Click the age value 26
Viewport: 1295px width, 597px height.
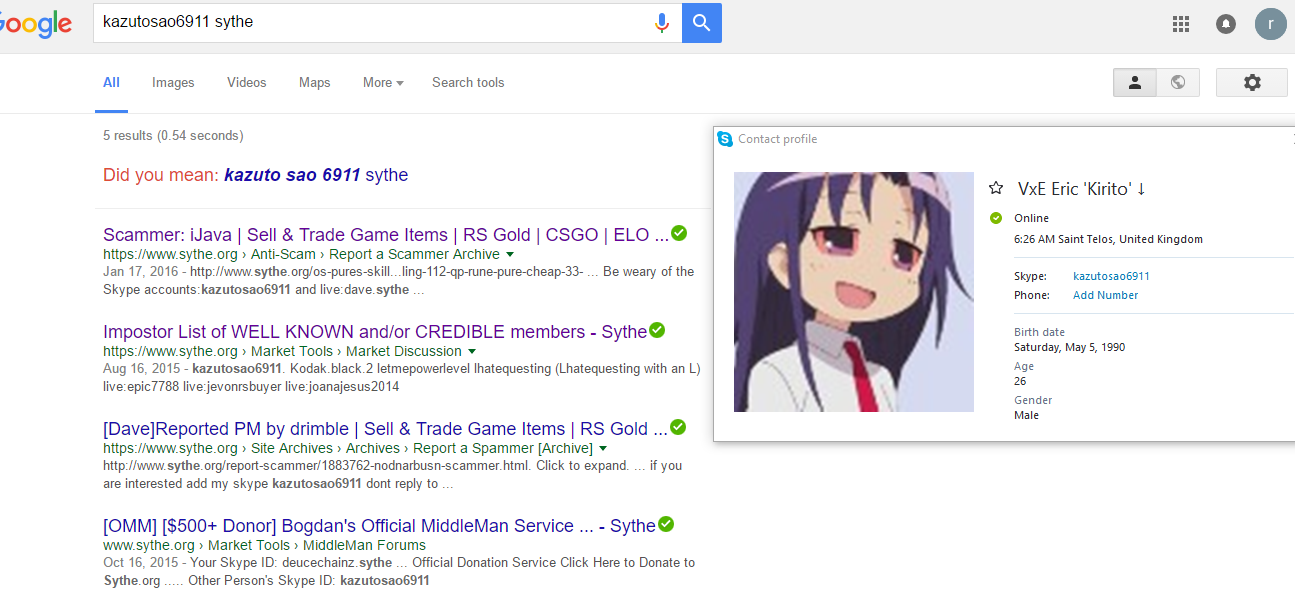click(1020, 381)
